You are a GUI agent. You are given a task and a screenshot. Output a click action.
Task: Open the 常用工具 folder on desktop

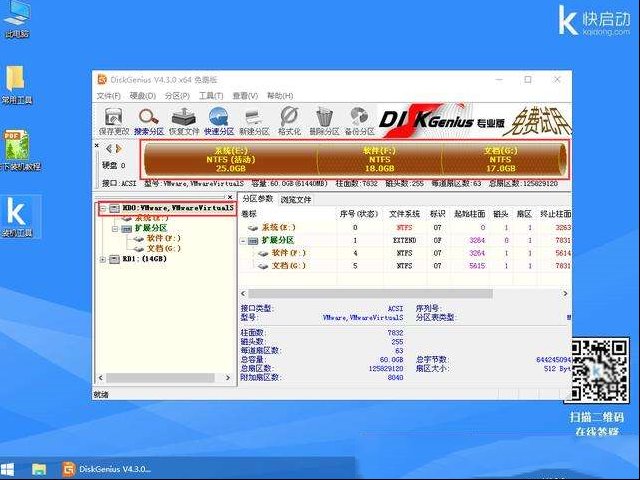click(17, 85)
